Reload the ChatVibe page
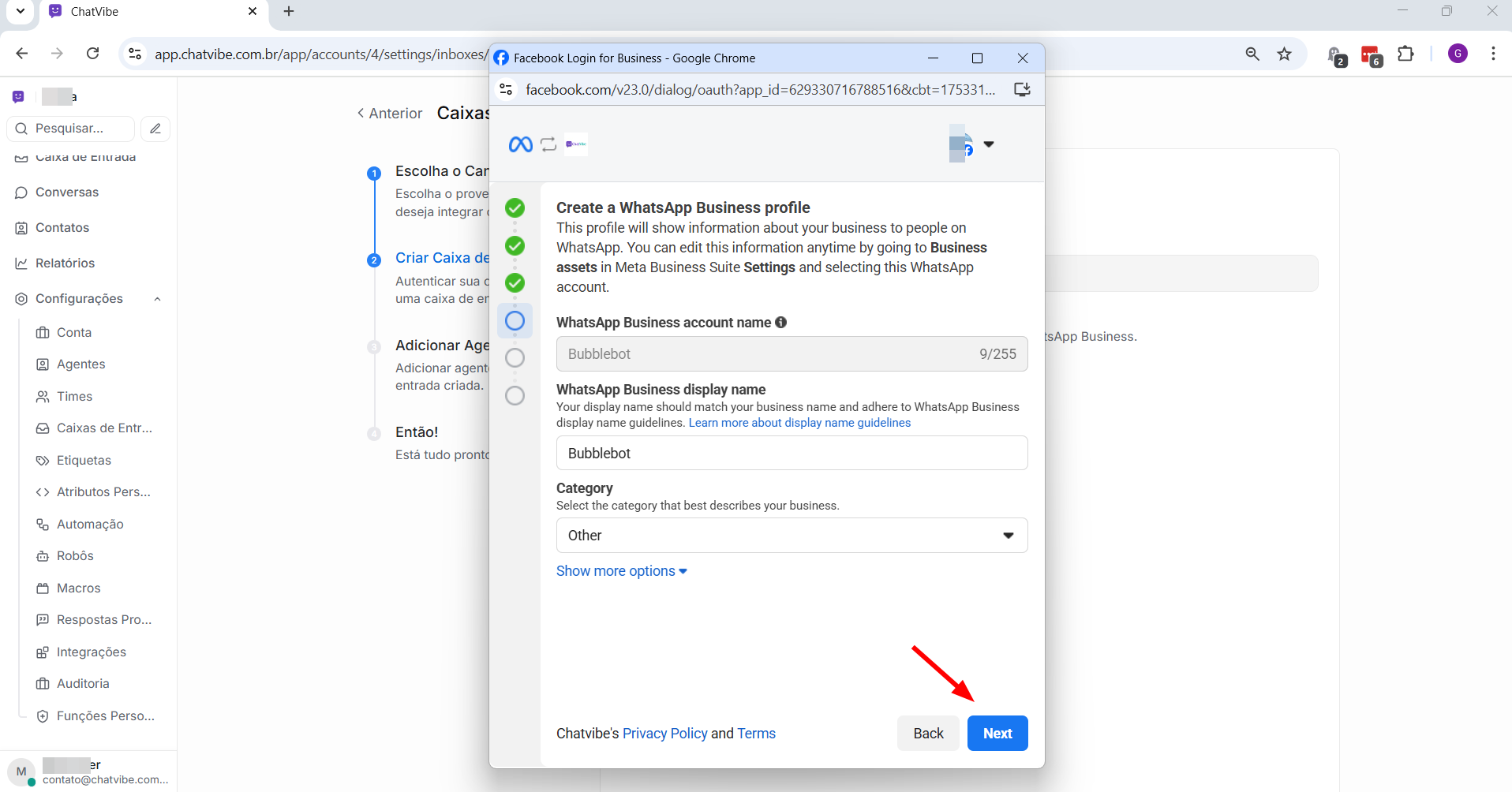This screenshot has width=1512, height=792. [x=93, y=54]
